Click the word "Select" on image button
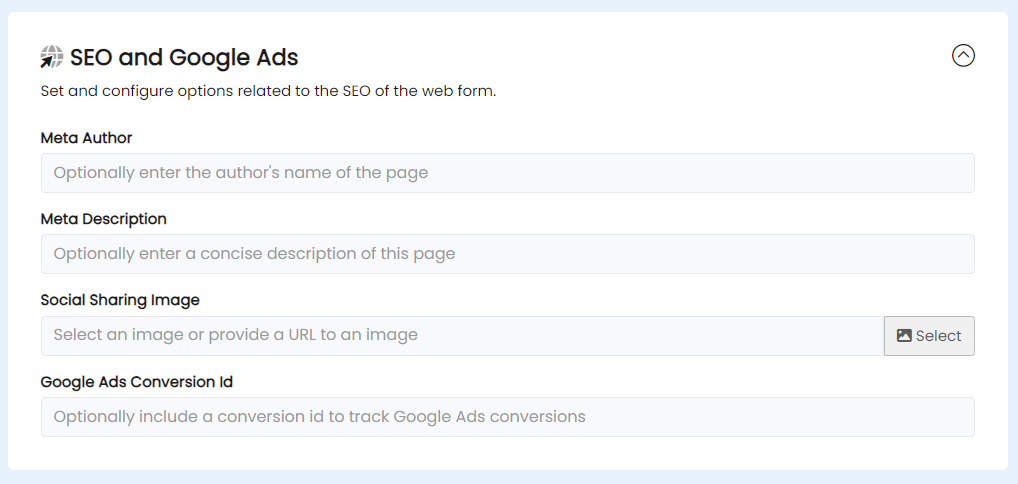The height and width of the screenshot is (484, 1018). click(x=938, y=336)
